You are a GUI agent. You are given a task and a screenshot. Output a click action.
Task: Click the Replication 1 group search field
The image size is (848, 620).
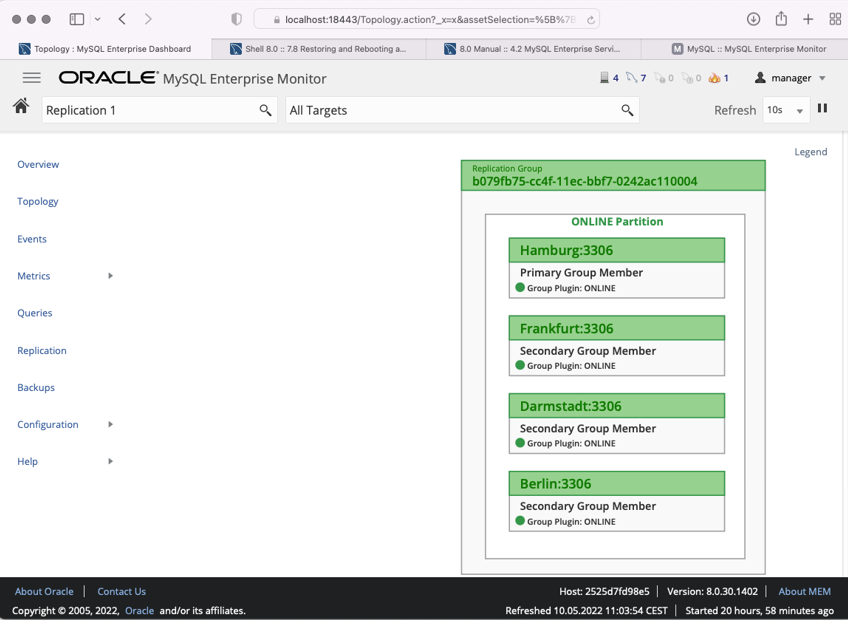(160, 110)
